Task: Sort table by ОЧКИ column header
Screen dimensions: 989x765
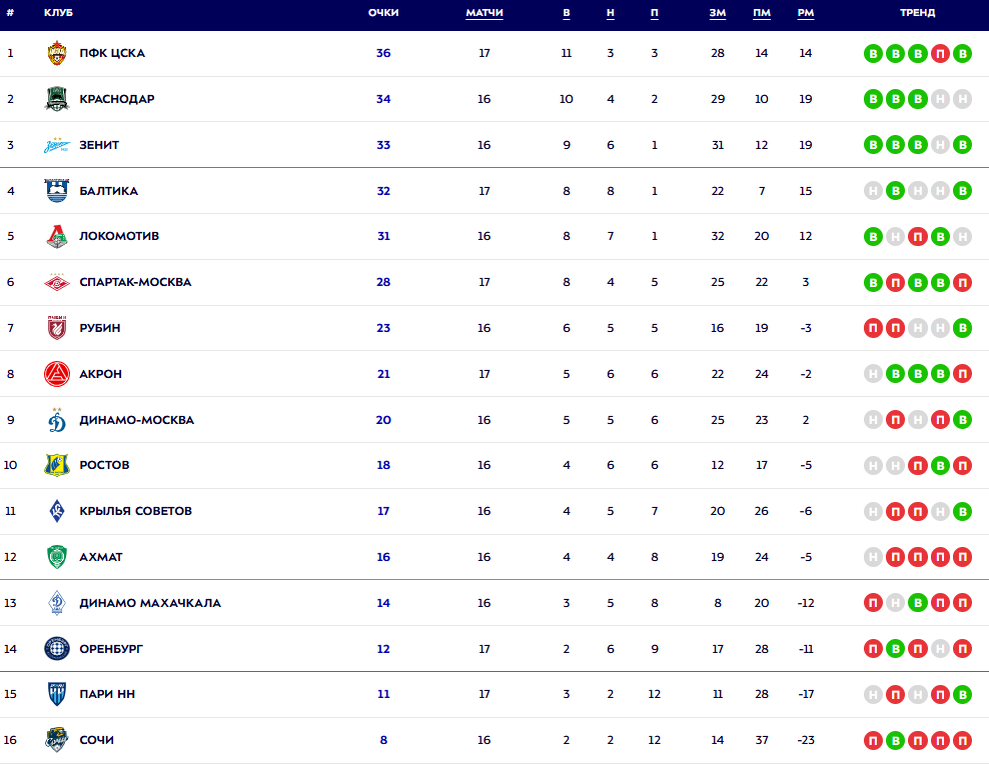Action: click(383, 13)
